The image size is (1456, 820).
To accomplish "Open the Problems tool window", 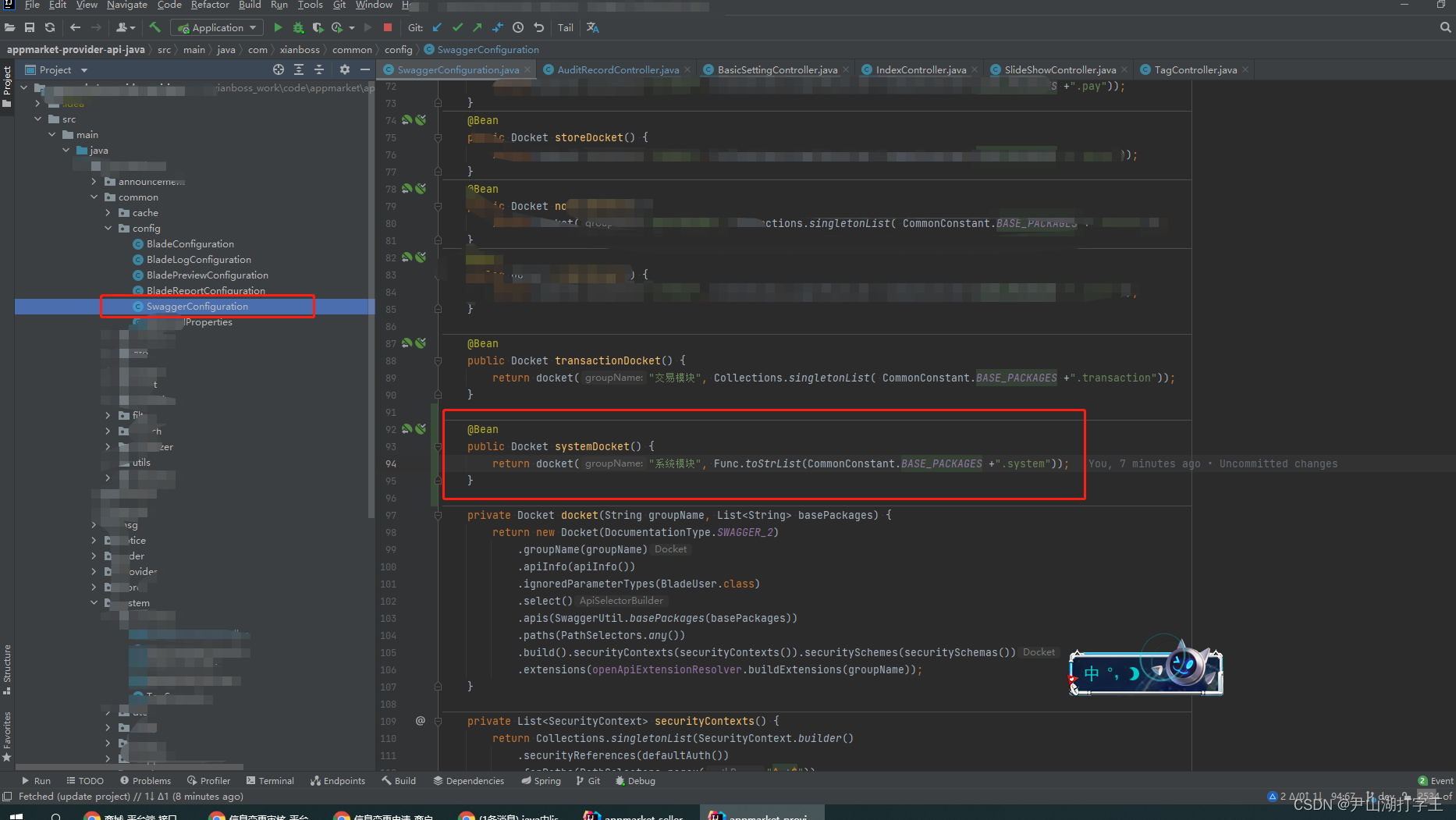I will point(145,780).
